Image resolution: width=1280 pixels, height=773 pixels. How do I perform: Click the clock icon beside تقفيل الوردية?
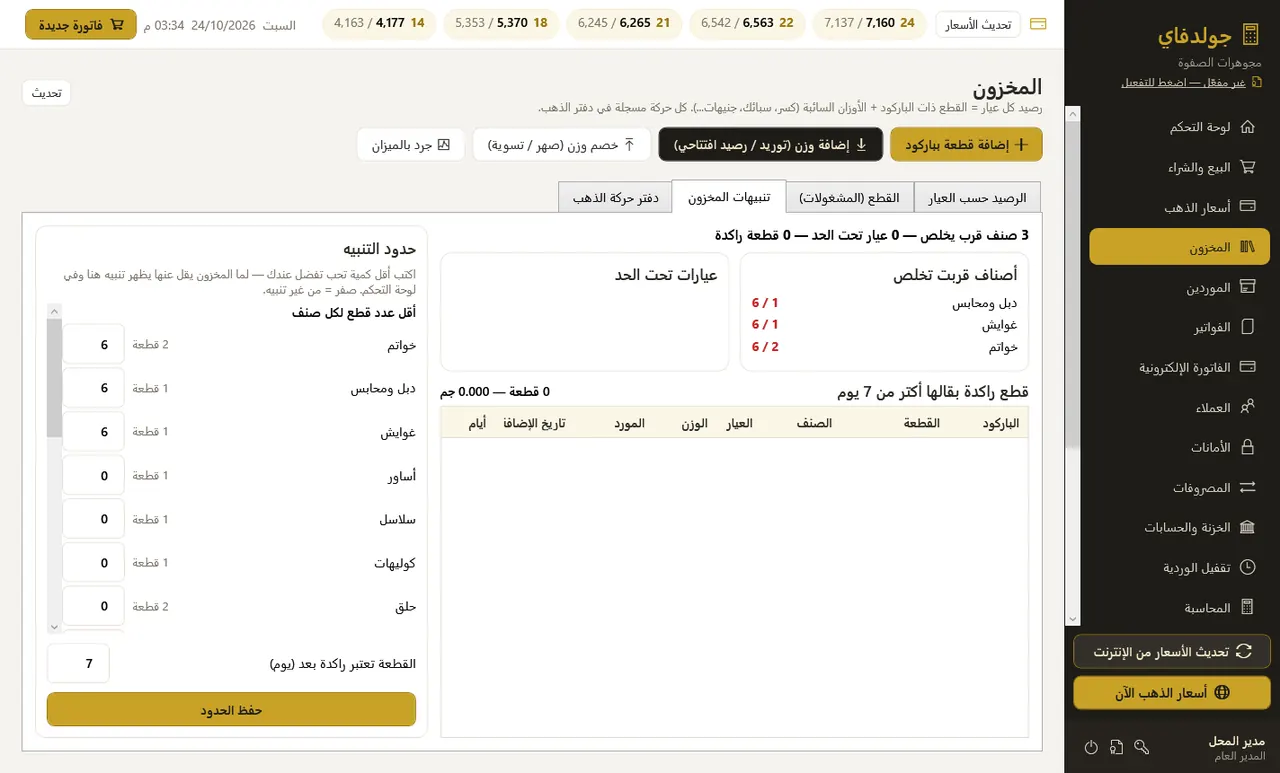[1247, 567]
